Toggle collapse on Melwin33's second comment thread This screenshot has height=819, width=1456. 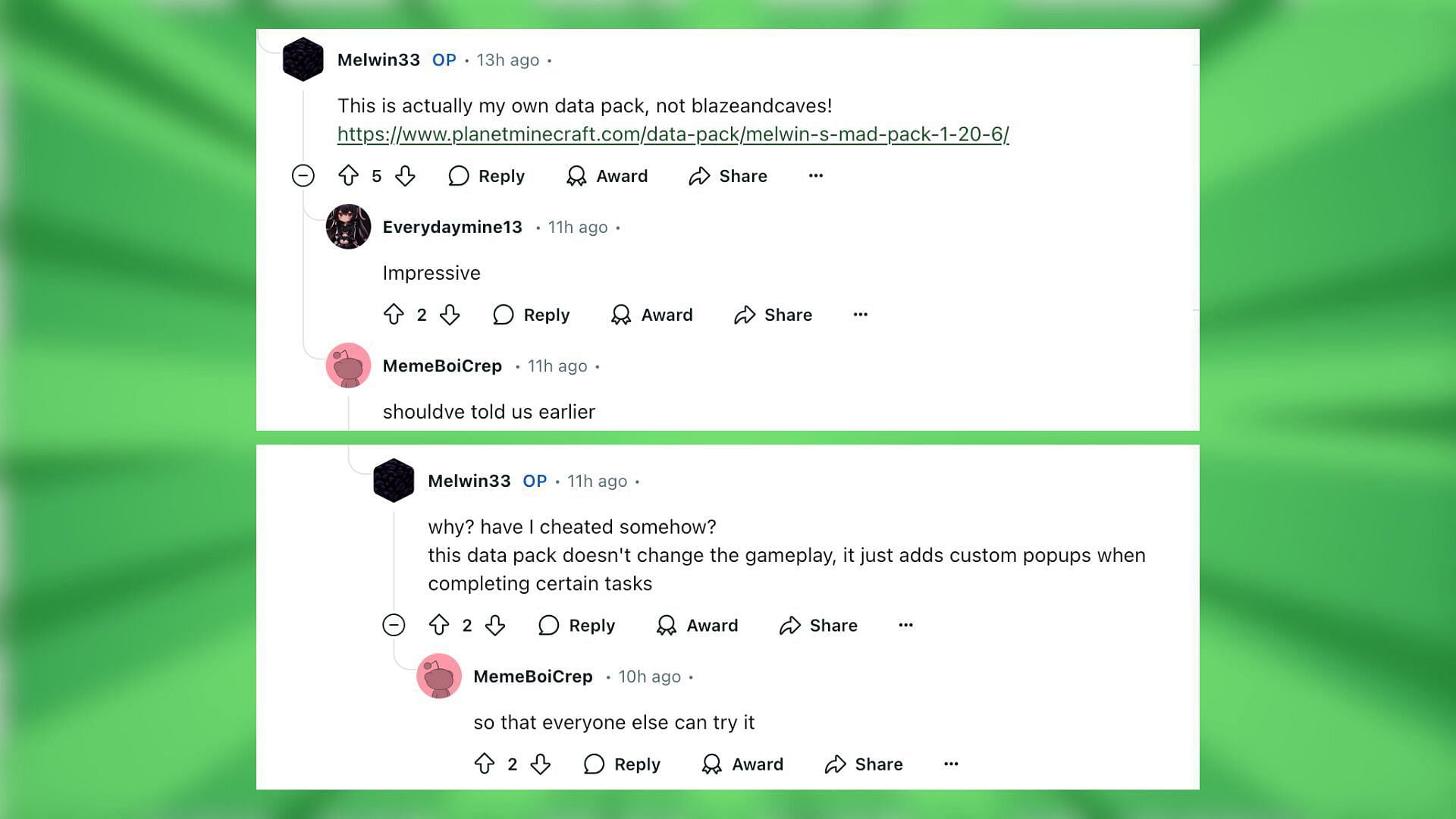pyautogui.click(x=393, y=625)
